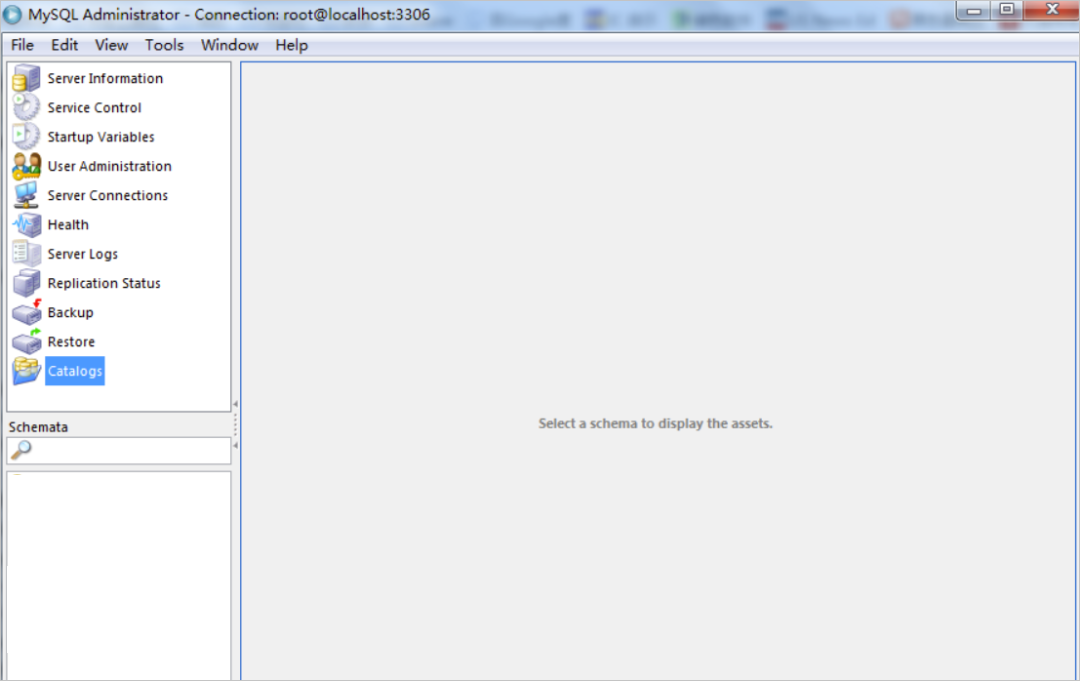This screenshot has width=1080, height=681.
Task: Click the 'Select a schema to display' message
Action: [x=655, y=423]
